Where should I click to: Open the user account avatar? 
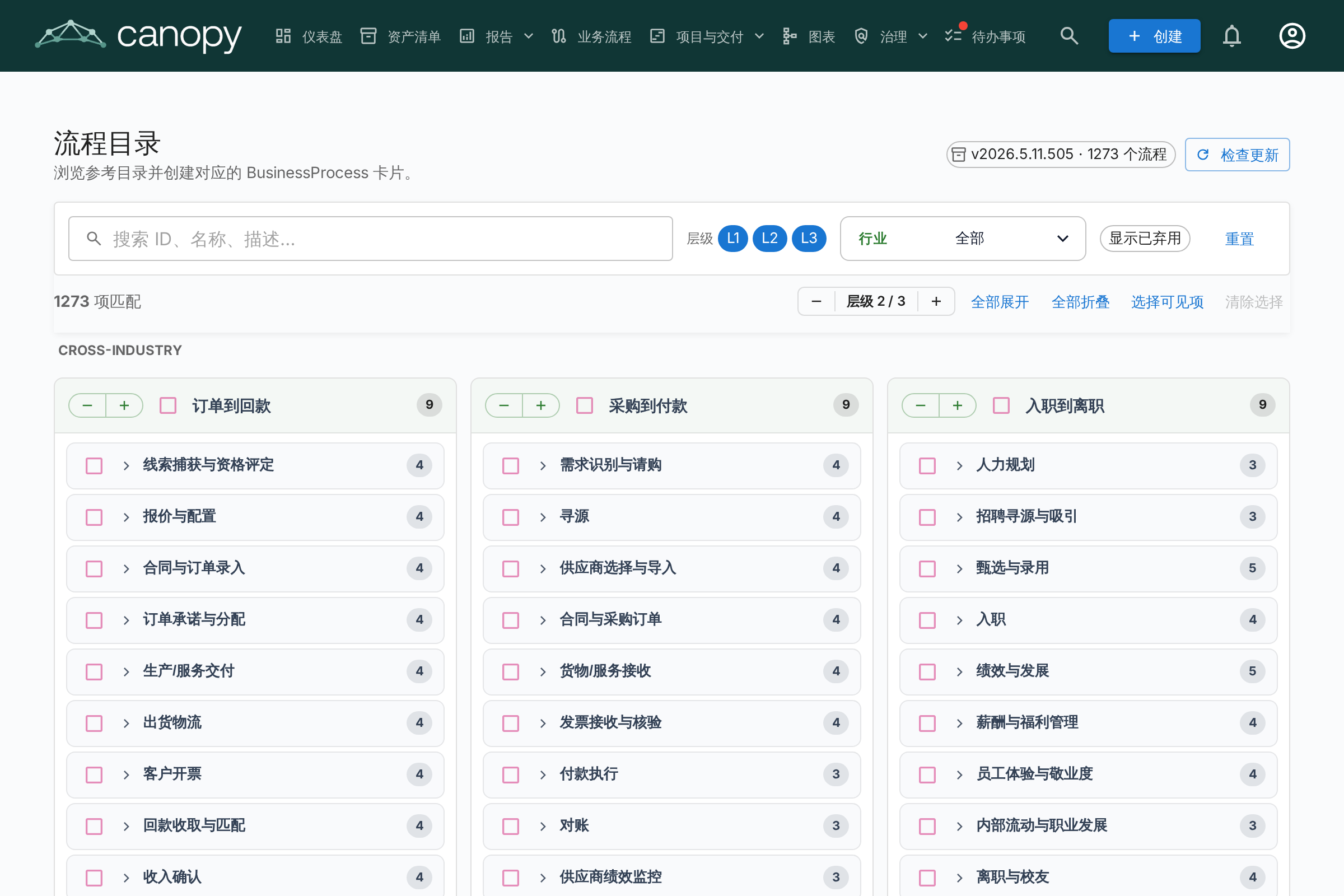coord(1292,36)
